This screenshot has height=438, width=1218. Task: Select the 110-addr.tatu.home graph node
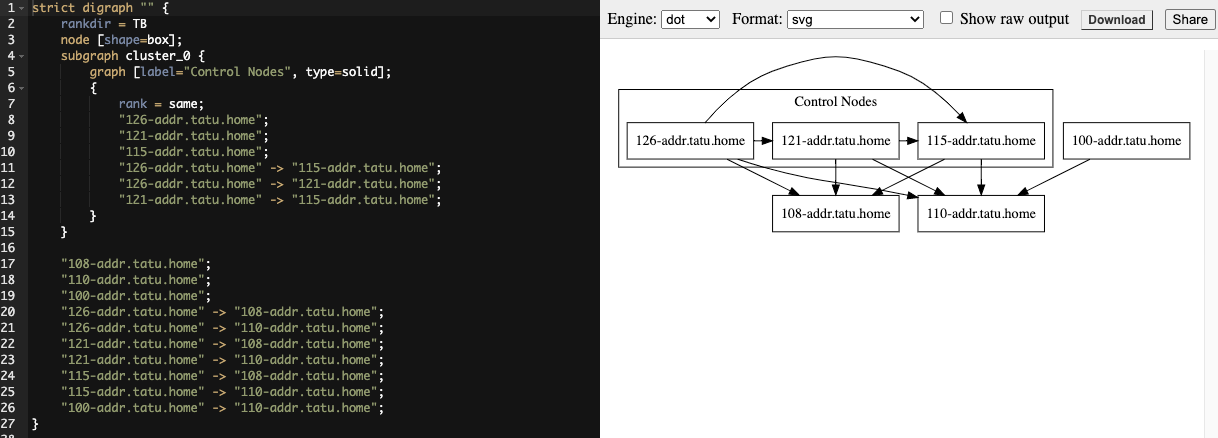point(981,214)
